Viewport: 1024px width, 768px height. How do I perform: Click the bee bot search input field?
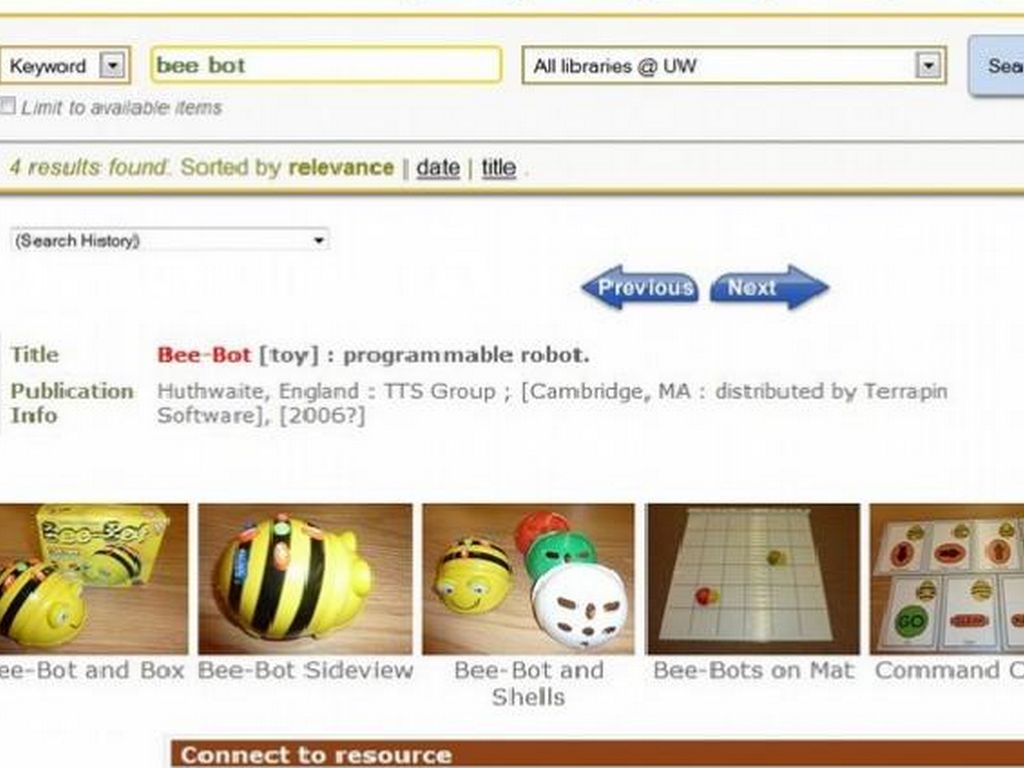click(327, 65)
